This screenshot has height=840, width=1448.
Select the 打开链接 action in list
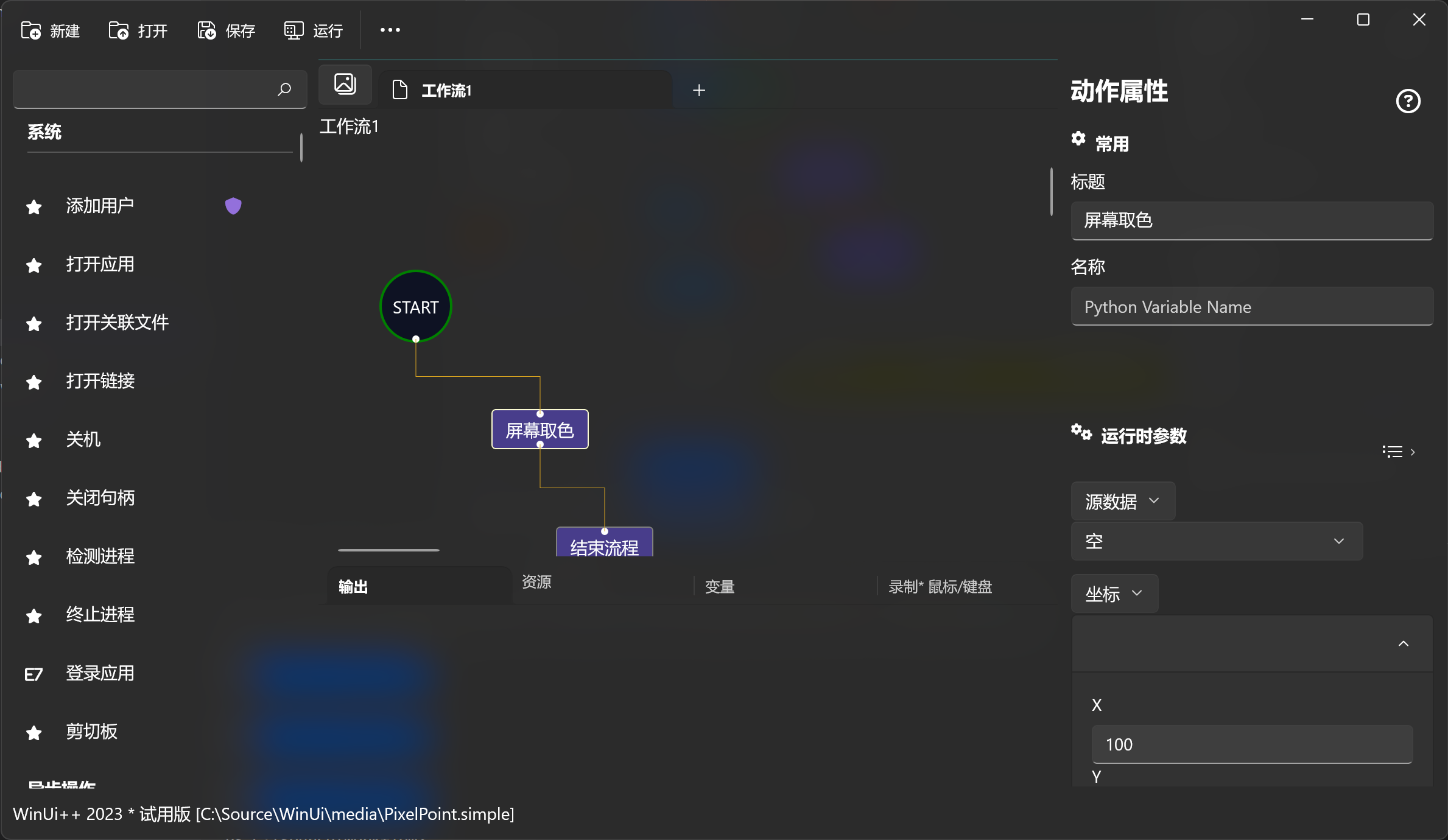100,381
